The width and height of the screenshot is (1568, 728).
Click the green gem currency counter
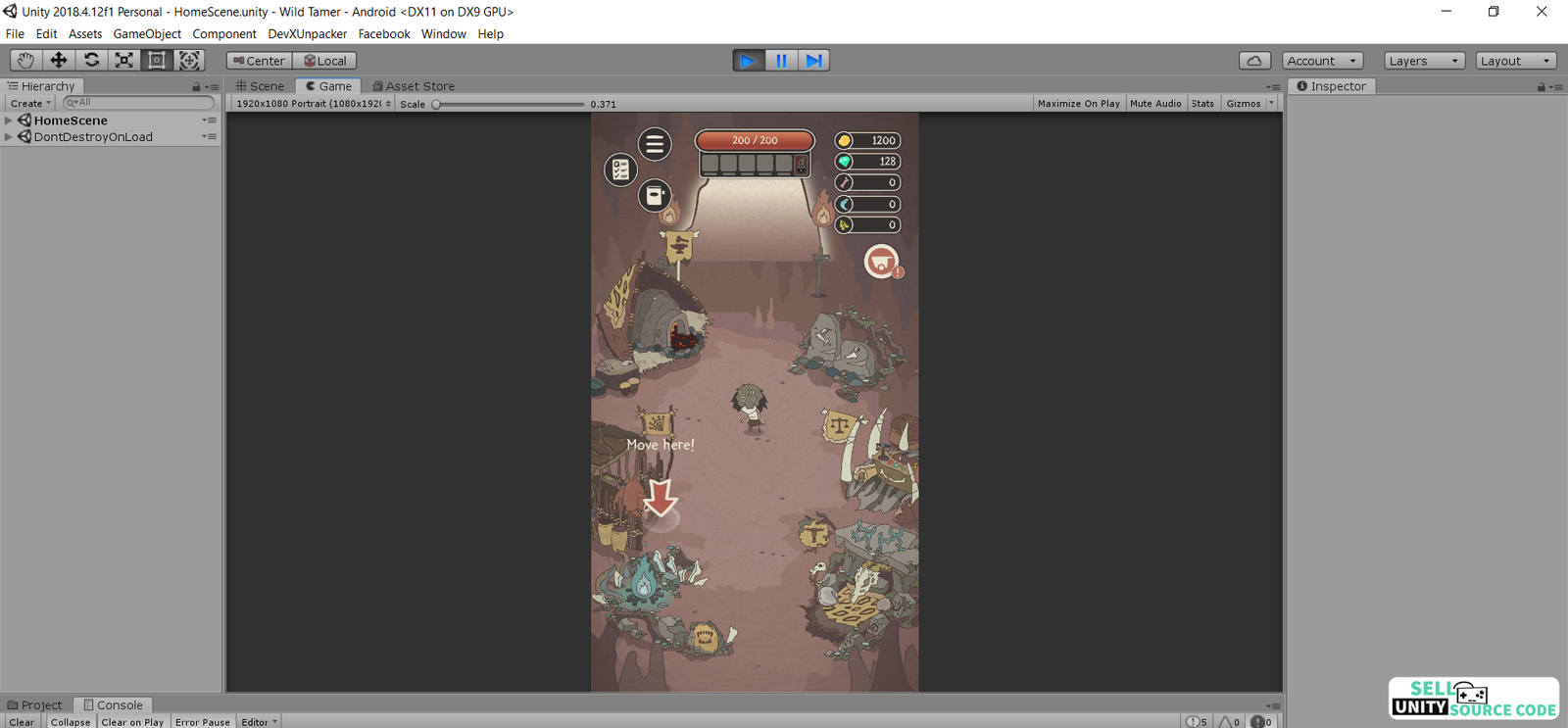pos(867,161)
